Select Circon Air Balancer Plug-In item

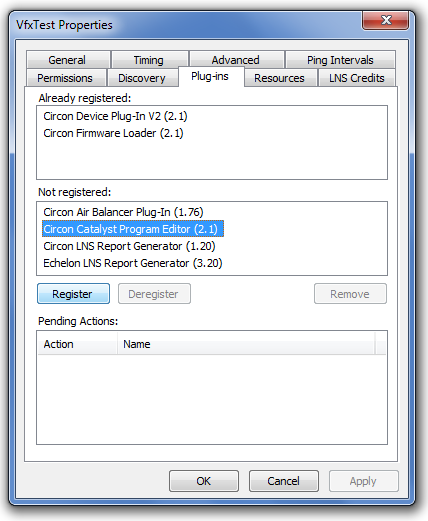(123, 212)
